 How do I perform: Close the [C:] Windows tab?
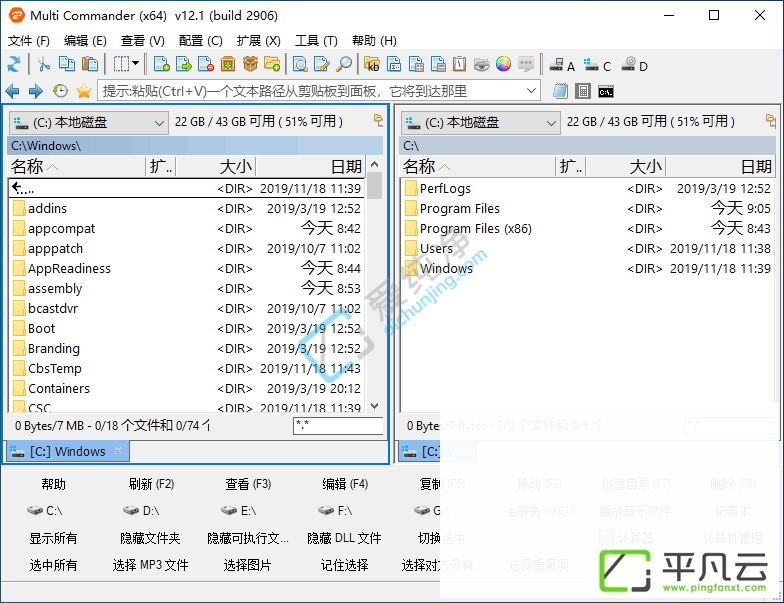pyautogui.click(x=118, y=450)
